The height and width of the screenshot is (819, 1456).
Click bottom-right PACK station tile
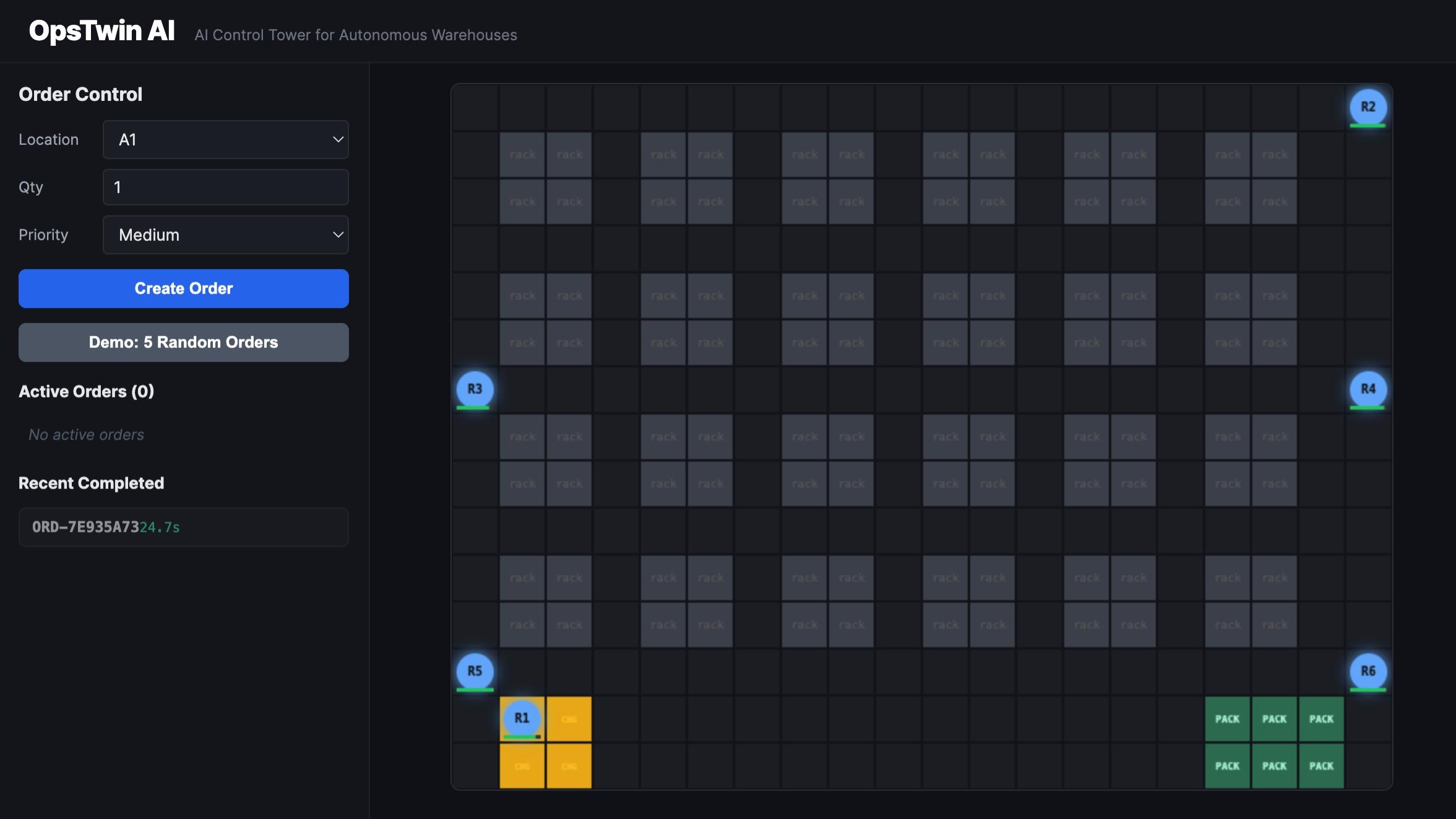[1321, 766]
